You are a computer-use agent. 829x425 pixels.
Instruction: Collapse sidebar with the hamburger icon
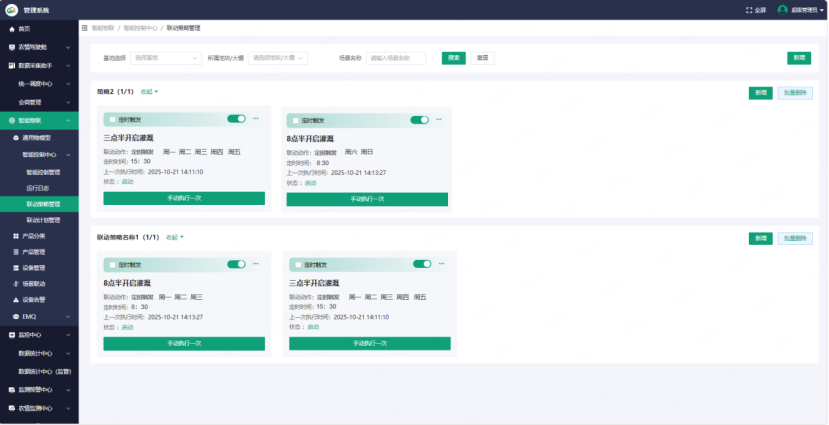85,28
